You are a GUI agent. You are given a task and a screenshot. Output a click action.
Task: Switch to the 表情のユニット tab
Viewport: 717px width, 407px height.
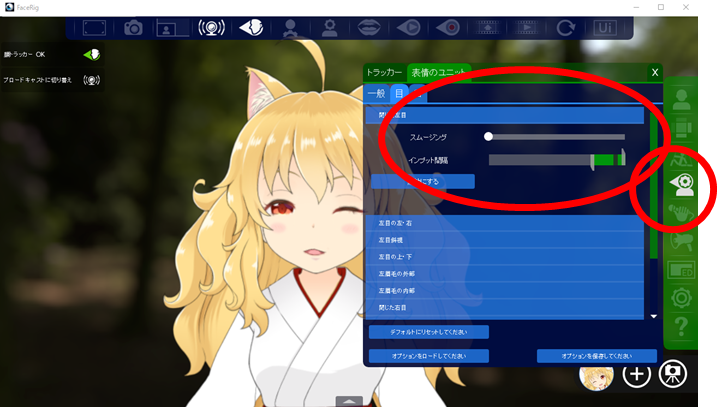click(x=438, y=72)
